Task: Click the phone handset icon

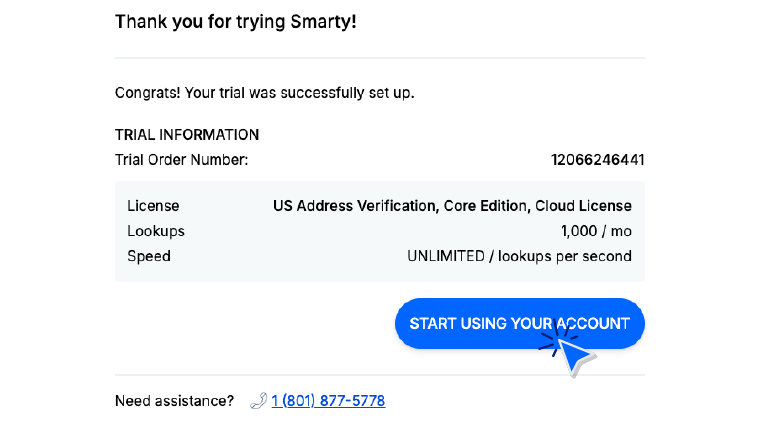Action: [258, 401]
